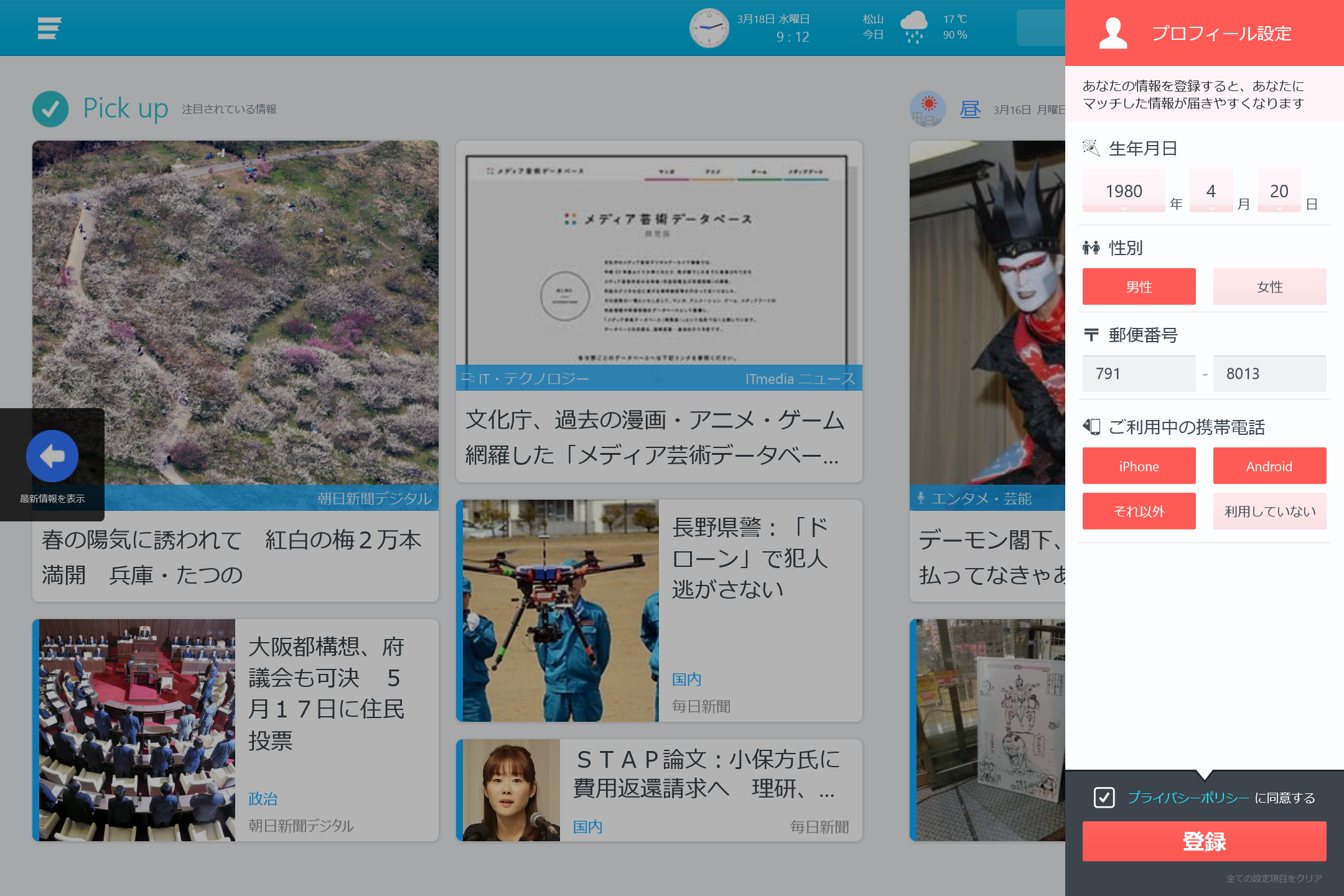This screenshot has height=896, width=1344.
Task: Click the analog clock icon in the header
Action: click(x=709, y=27)
